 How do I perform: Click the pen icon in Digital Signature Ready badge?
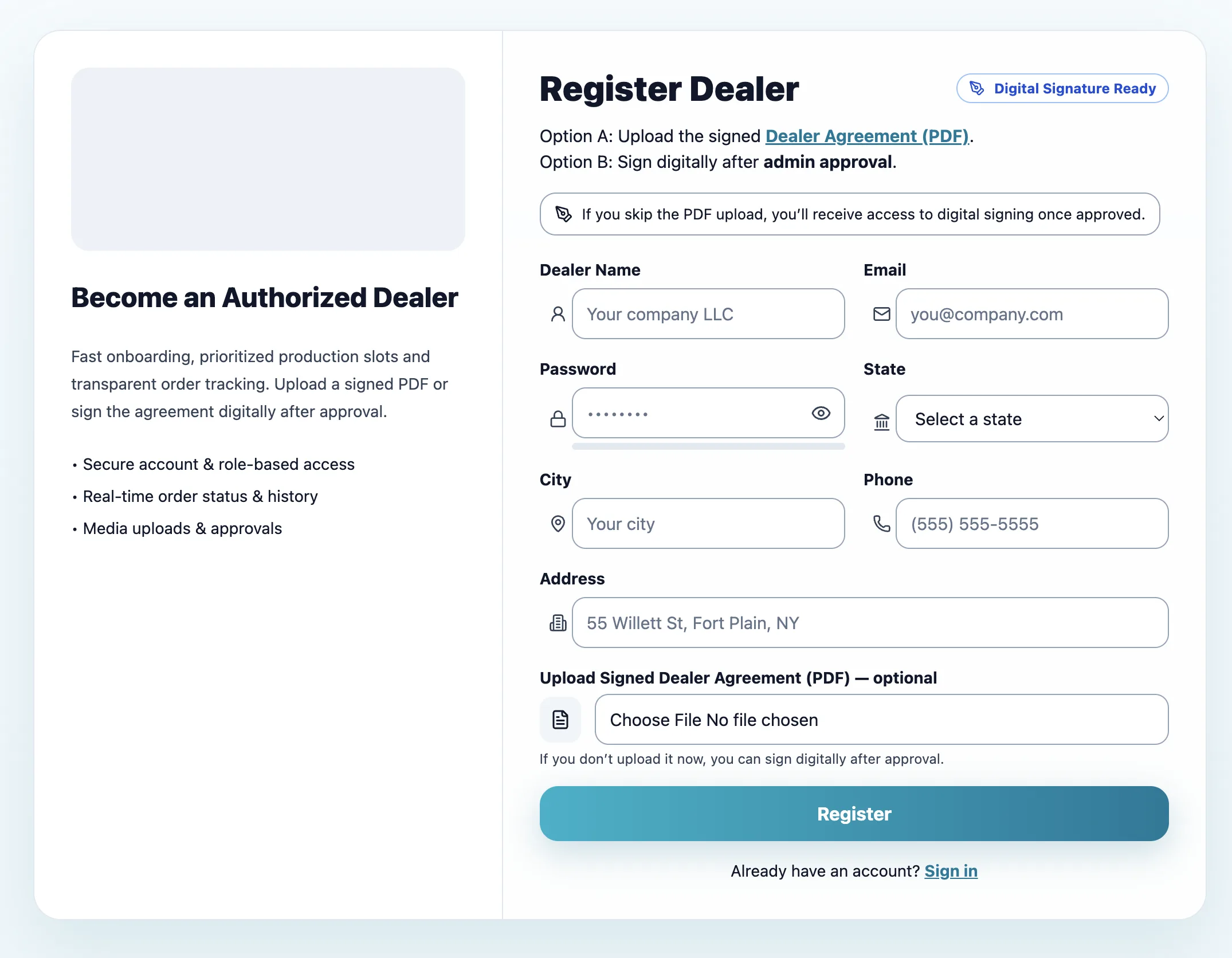tap(976, 88)
